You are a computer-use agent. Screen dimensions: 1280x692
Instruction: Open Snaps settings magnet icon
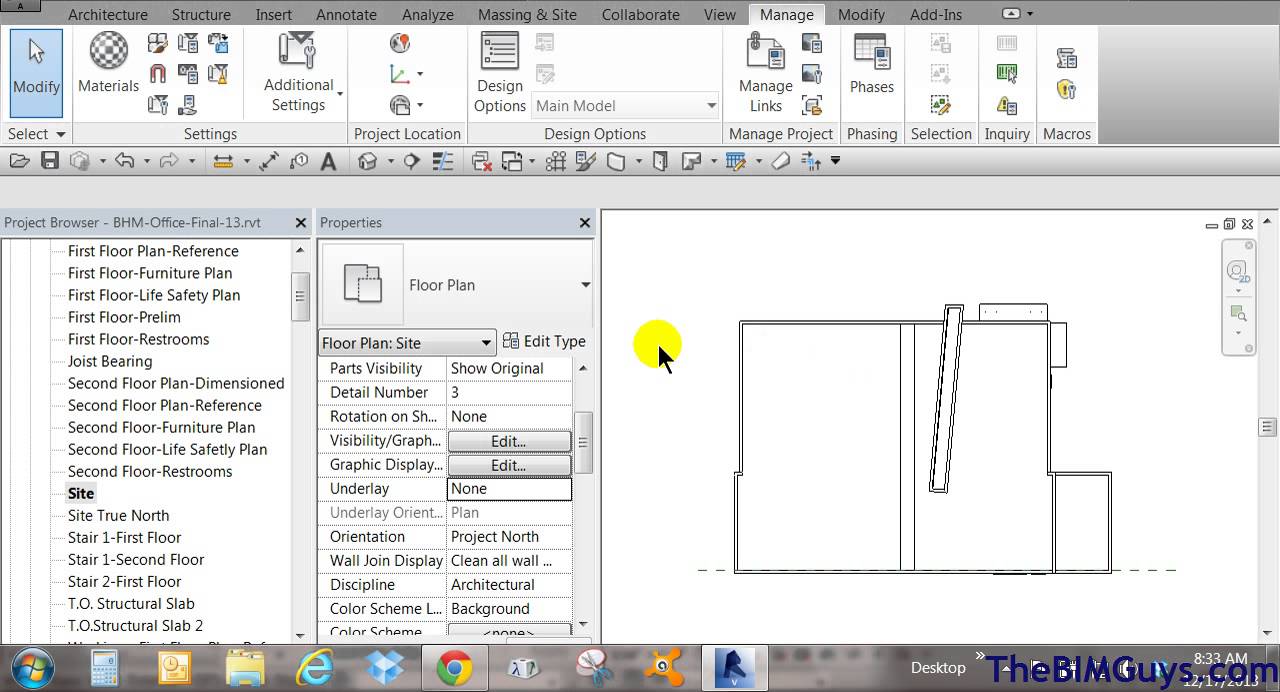coord(158,73)
